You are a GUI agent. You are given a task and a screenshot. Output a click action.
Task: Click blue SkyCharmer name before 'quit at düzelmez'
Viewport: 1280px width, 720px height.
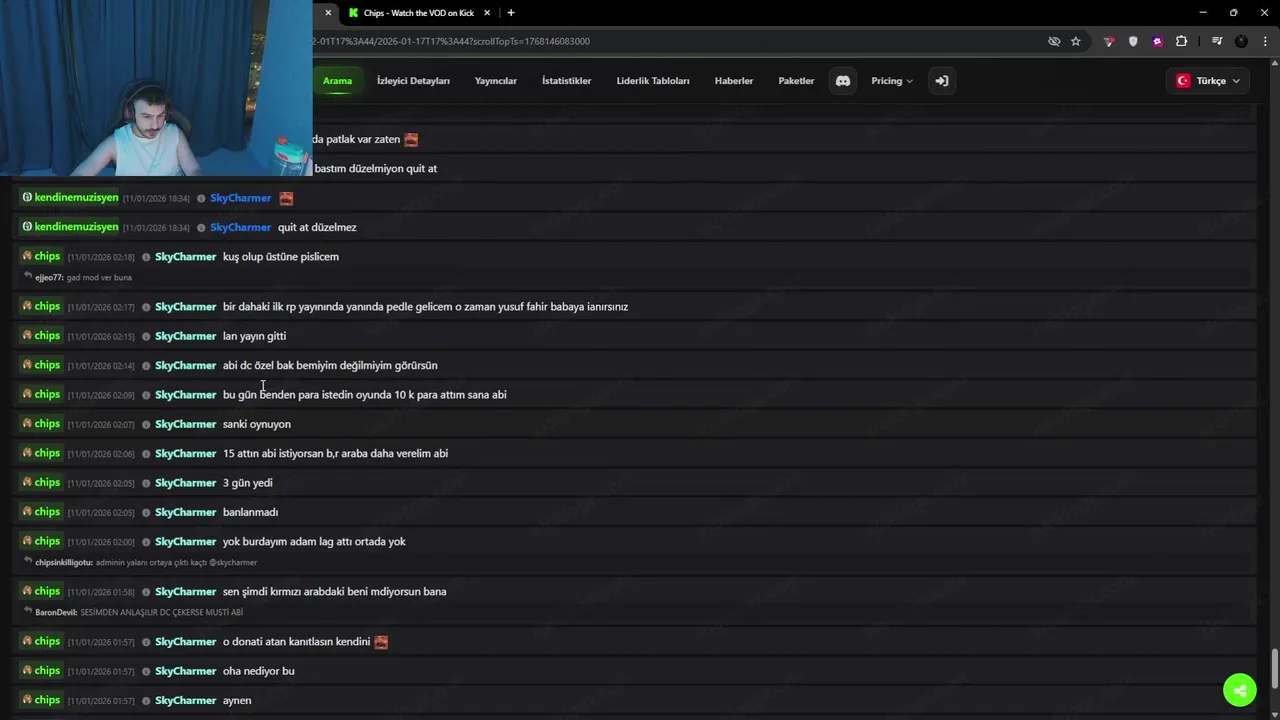(241, 227)
